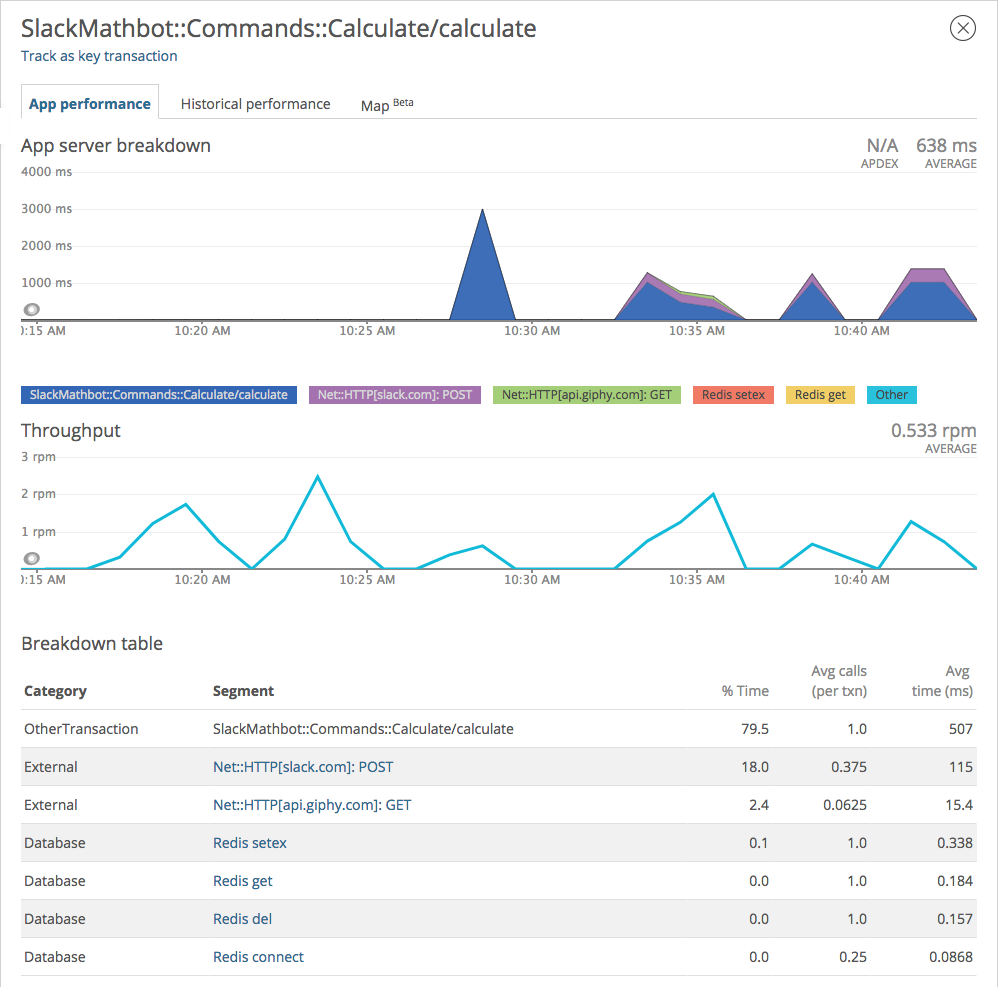Toggle Net::HTTP[slack.com]: POST legend series
Screen dimensions: 998x987
pos(395,395)
